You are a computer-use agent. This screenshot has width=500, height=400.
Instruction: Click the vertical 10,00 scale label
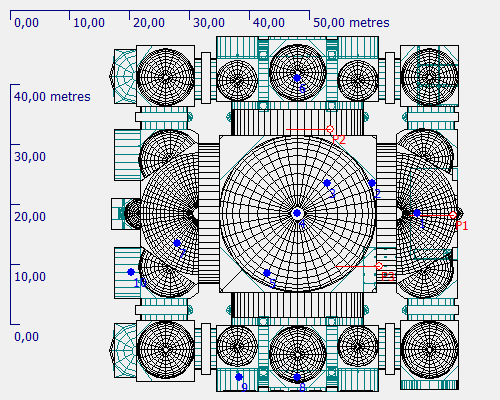click(30, 277)
